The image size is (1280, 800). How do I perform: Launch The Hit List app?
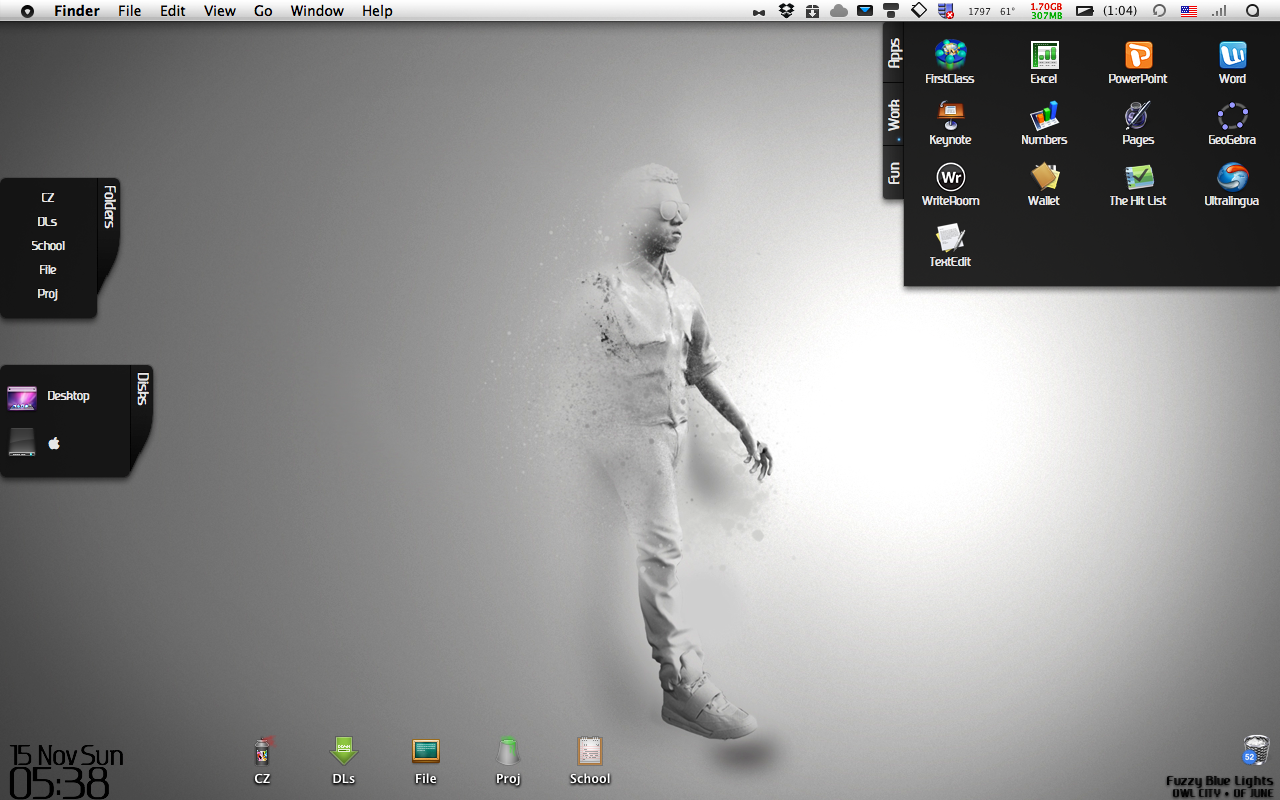pyautogui.click(x=1138, y=185)
